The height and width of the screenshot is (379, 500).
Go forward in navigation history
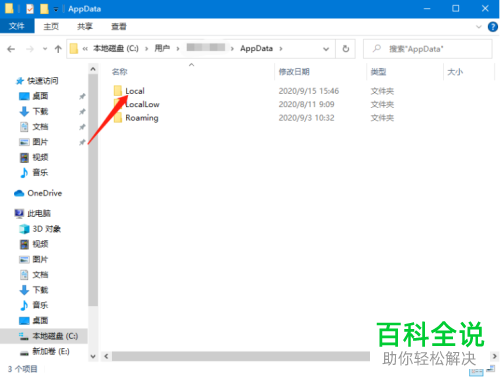pyautogui.click(x=30, y=49)
